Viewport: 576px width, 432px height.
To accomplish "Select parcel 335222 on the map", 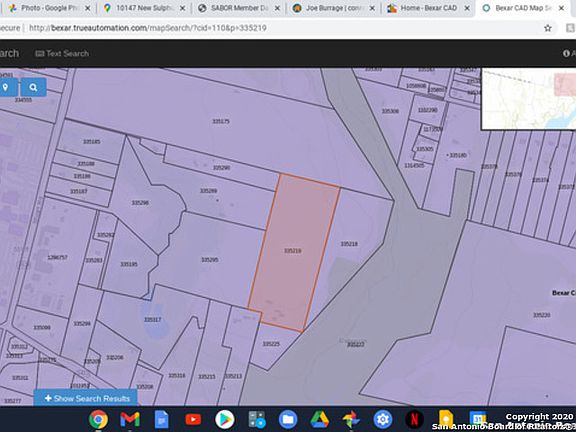I will point(356,345).
